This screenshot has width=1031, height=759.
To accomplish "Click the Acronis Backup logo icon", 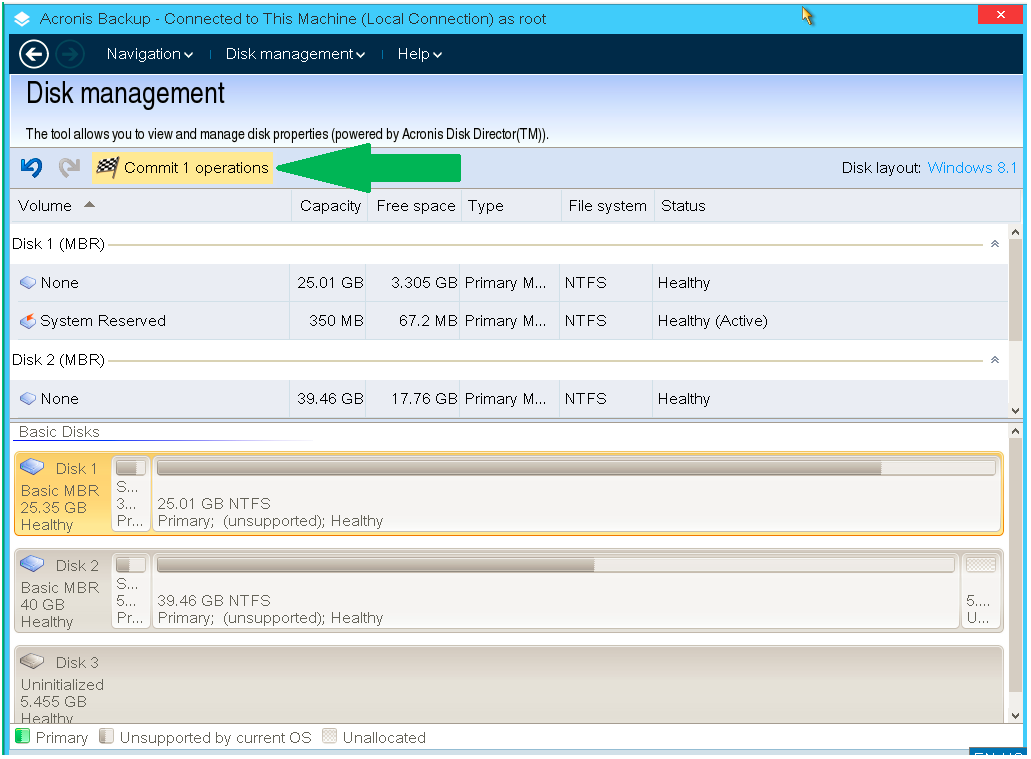I will [22, 18].
